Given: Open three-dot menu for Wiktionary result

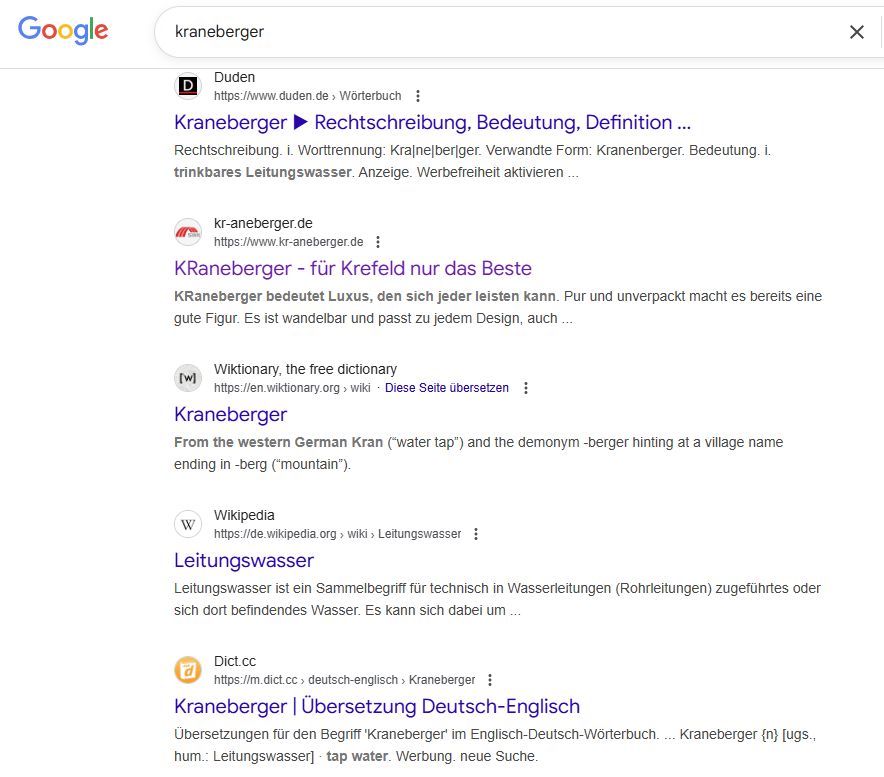Looking at the screenshot, I should coord(526,388).
